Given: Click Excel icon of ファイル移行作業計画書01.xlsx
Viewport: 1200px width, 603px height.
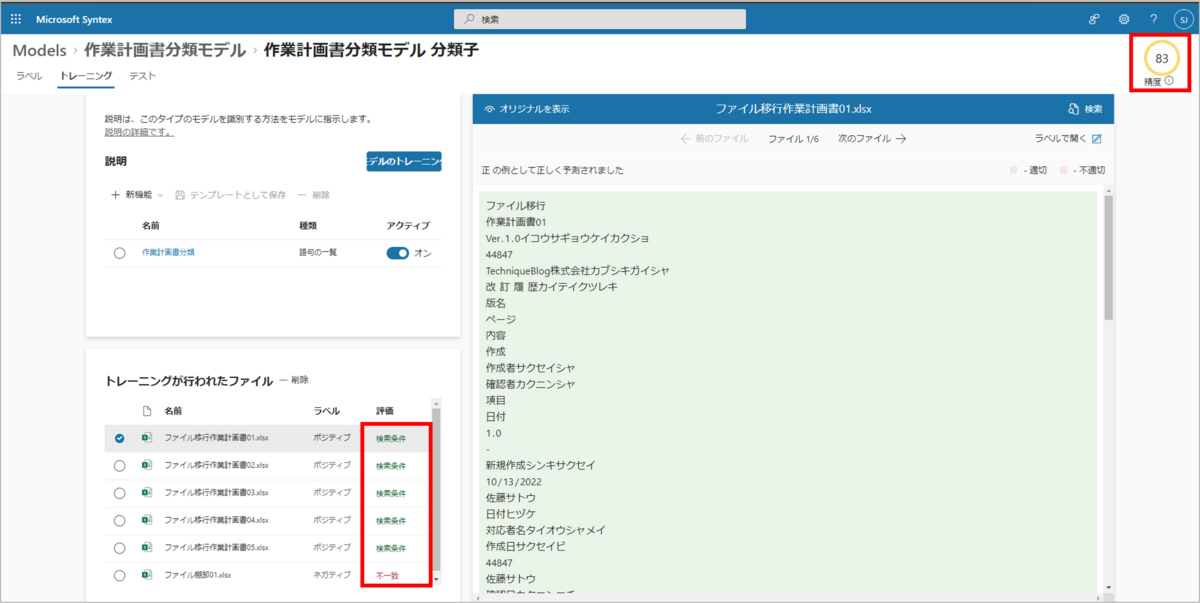Looking at the screenshot, I should [x=147, y=438].
